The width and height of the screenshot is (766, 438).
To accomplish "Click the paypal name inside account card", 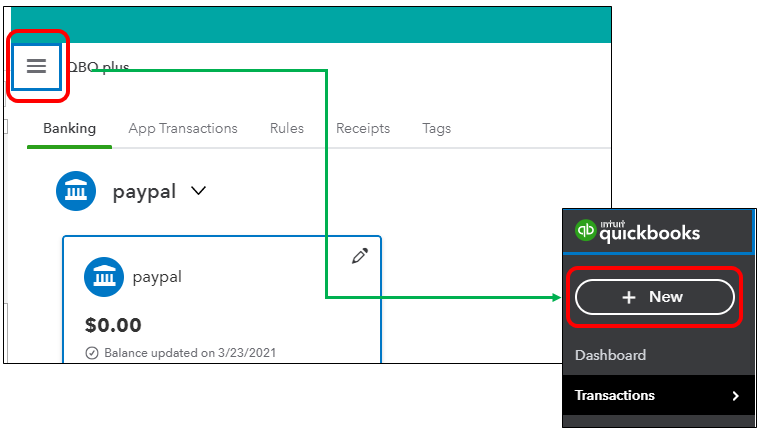I will click(x=157, y=277).
